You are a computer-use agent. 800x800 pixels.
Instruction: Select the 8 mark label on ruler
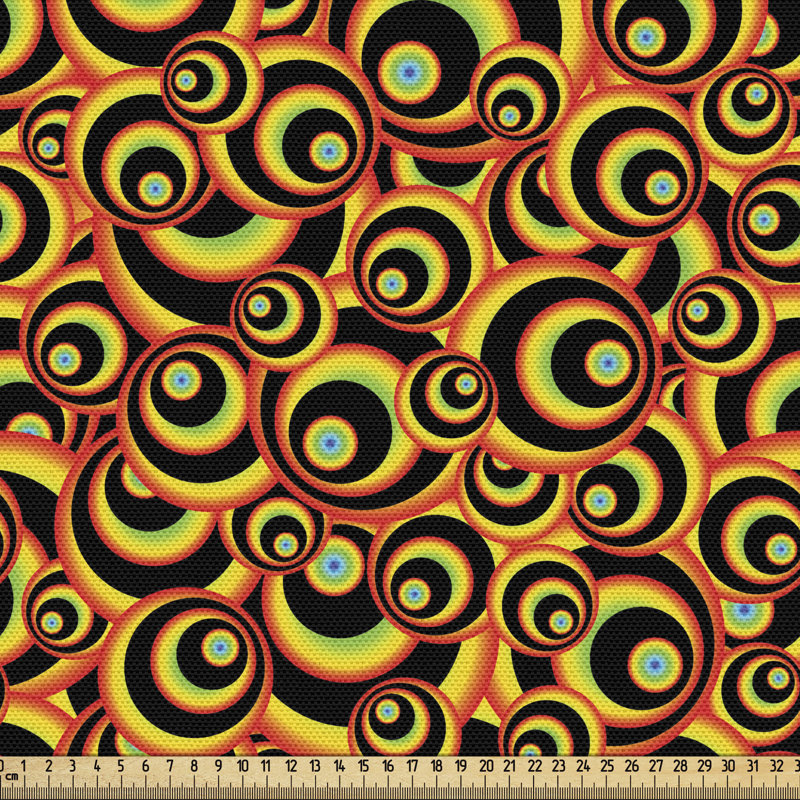click(x=194, y=766)
